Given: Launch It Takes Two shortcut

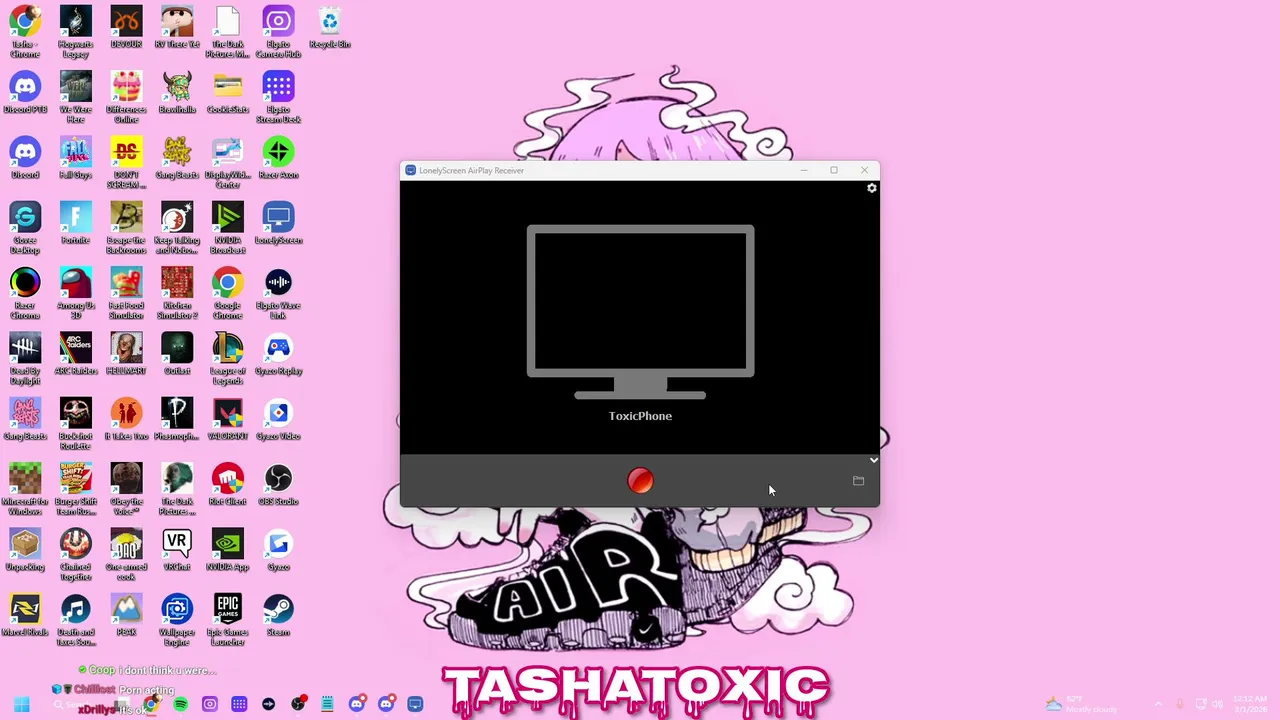Looking at the screenshot, I should 126,420.
